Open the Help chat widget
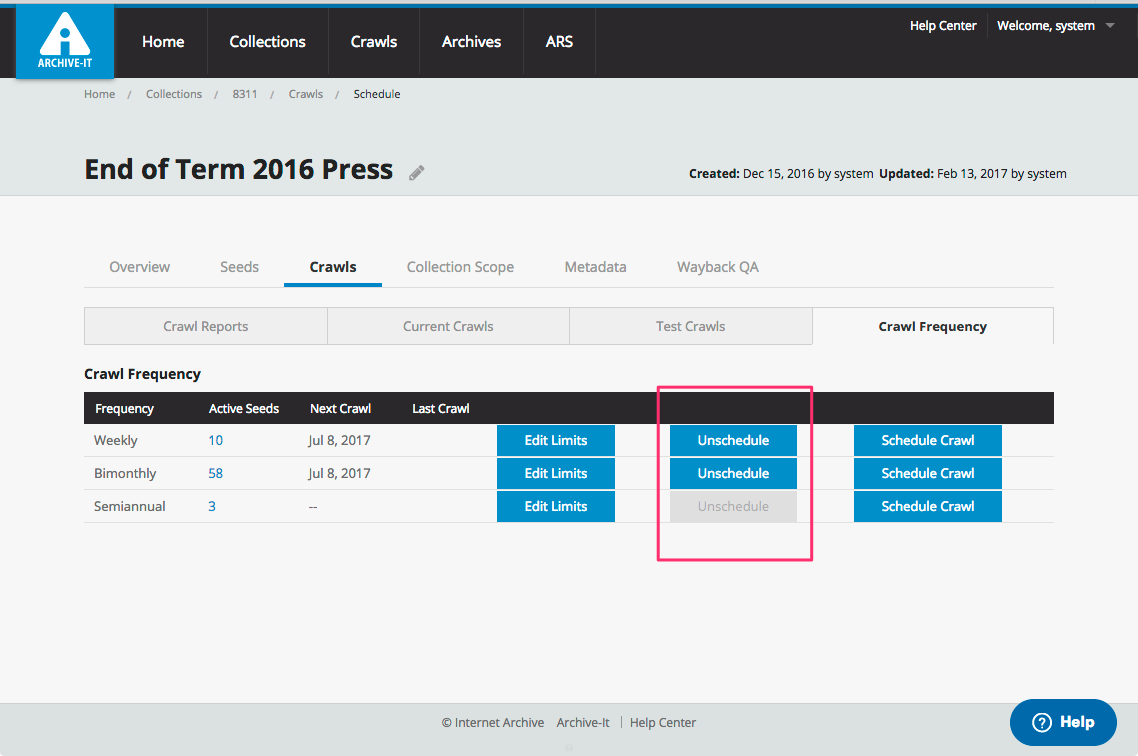 (x=1062, y=722)
